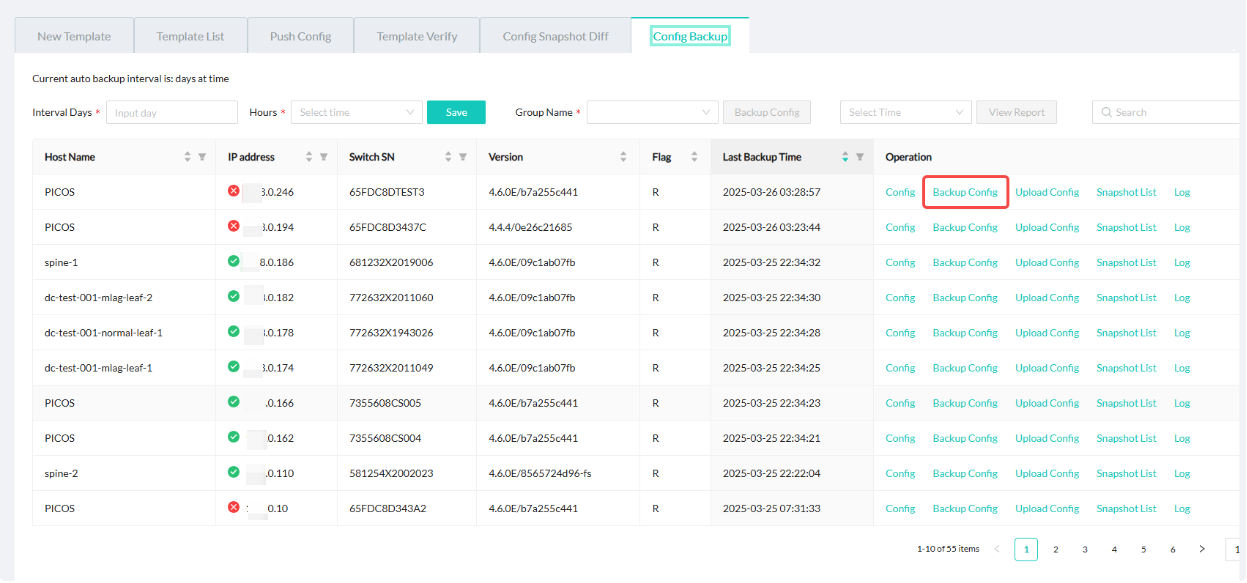Open the Select Time report dropdown
Image resolution: width=1247 pixels, height=583 pixels.
point(905,113)
